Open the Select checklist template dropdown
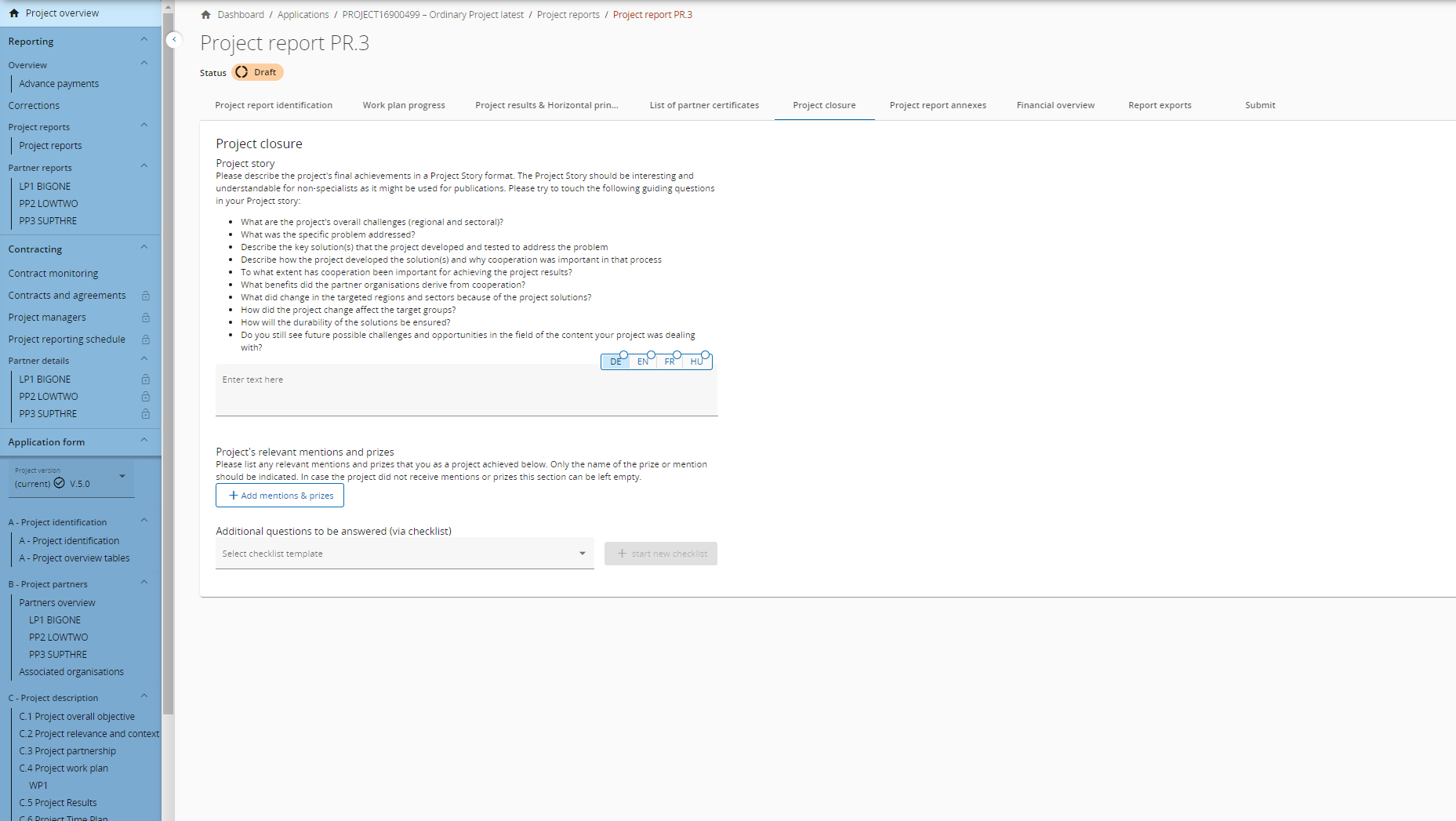Image resolution: width=1456 pixels, height=821 pixels. pyautogui.click(x=405, y=554)
